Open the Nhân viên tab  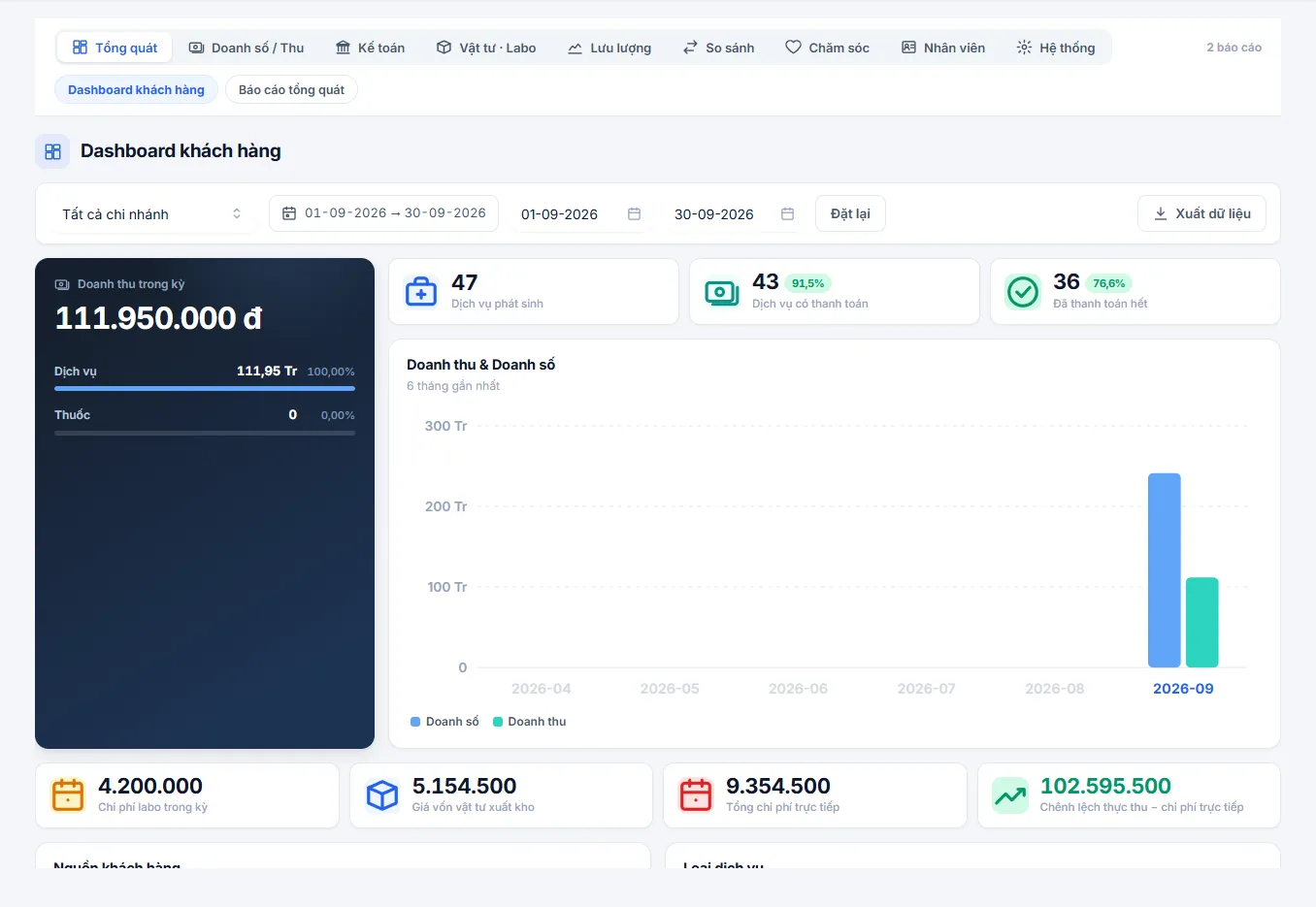[943, 48]
